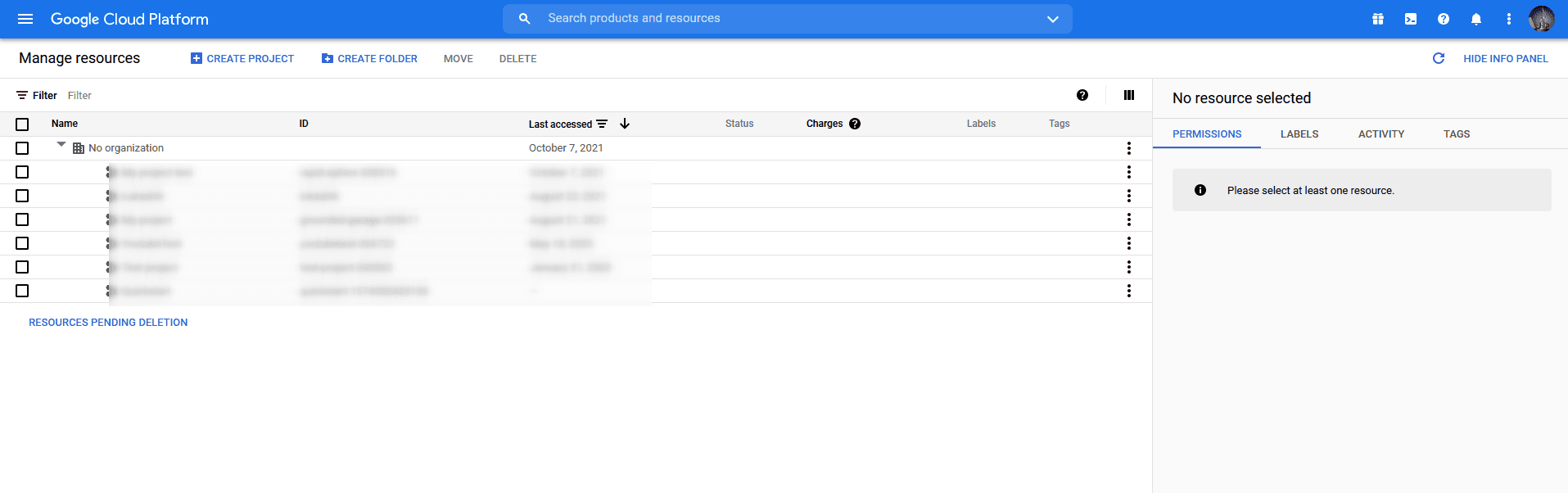The height and width of the screenshot is (493, 1568).
Task: Activate Cloud Shell terminal icon
Action: point(1411,19)
